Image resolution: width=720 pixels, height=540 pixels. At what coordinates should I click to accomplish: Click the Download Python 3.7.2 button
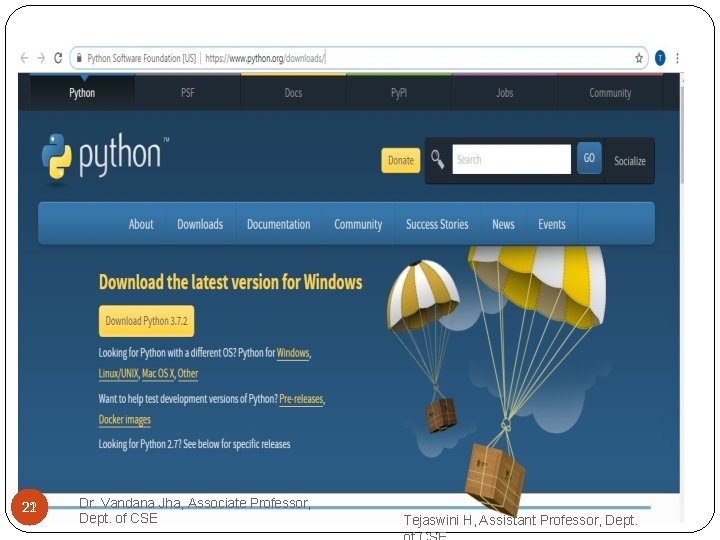pos(146,321)
